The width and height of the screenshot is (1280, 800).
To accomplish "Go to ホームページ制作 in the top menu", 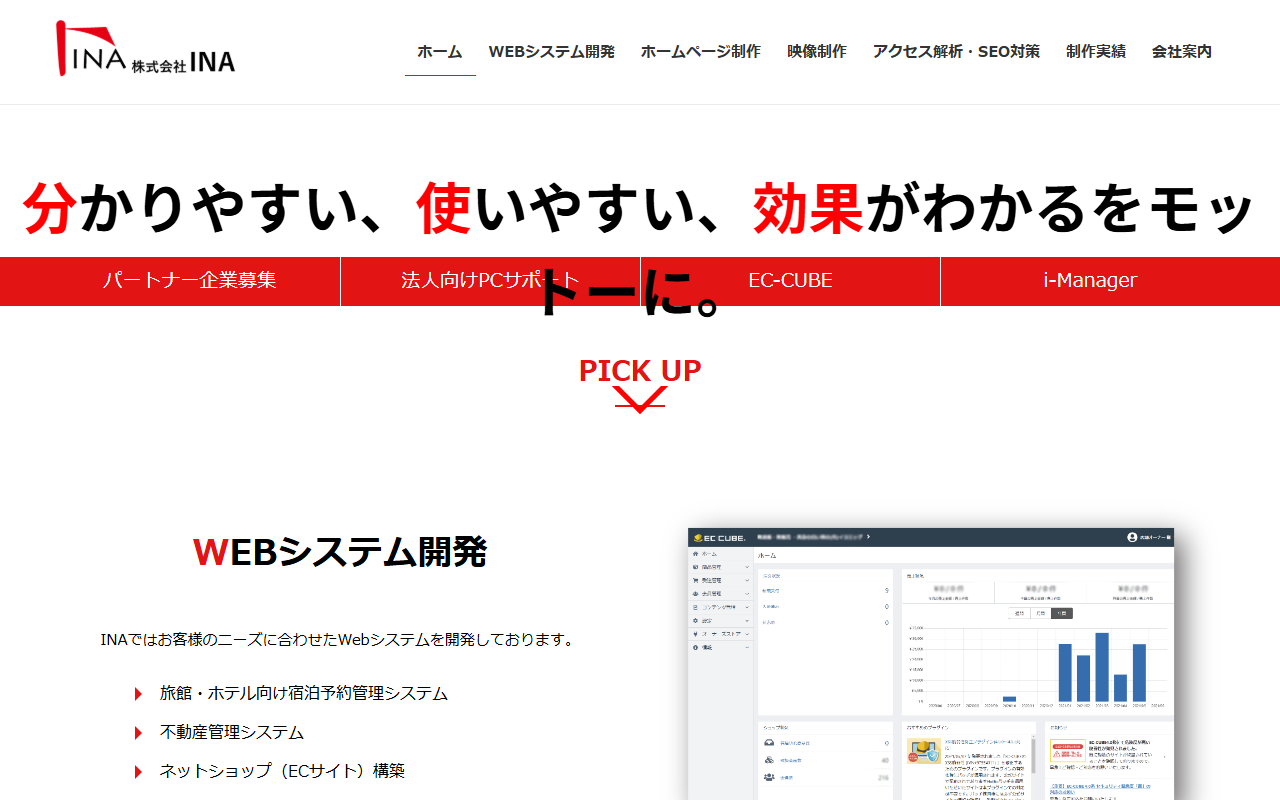I will coord(700,52).
